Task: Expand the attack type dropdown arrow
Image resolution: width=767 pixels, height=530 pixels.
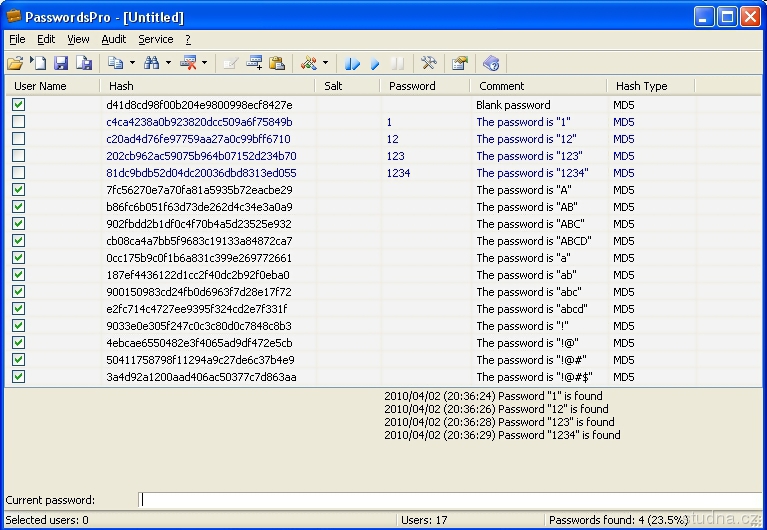Action: pyautogui.click(x=325, y=63)
